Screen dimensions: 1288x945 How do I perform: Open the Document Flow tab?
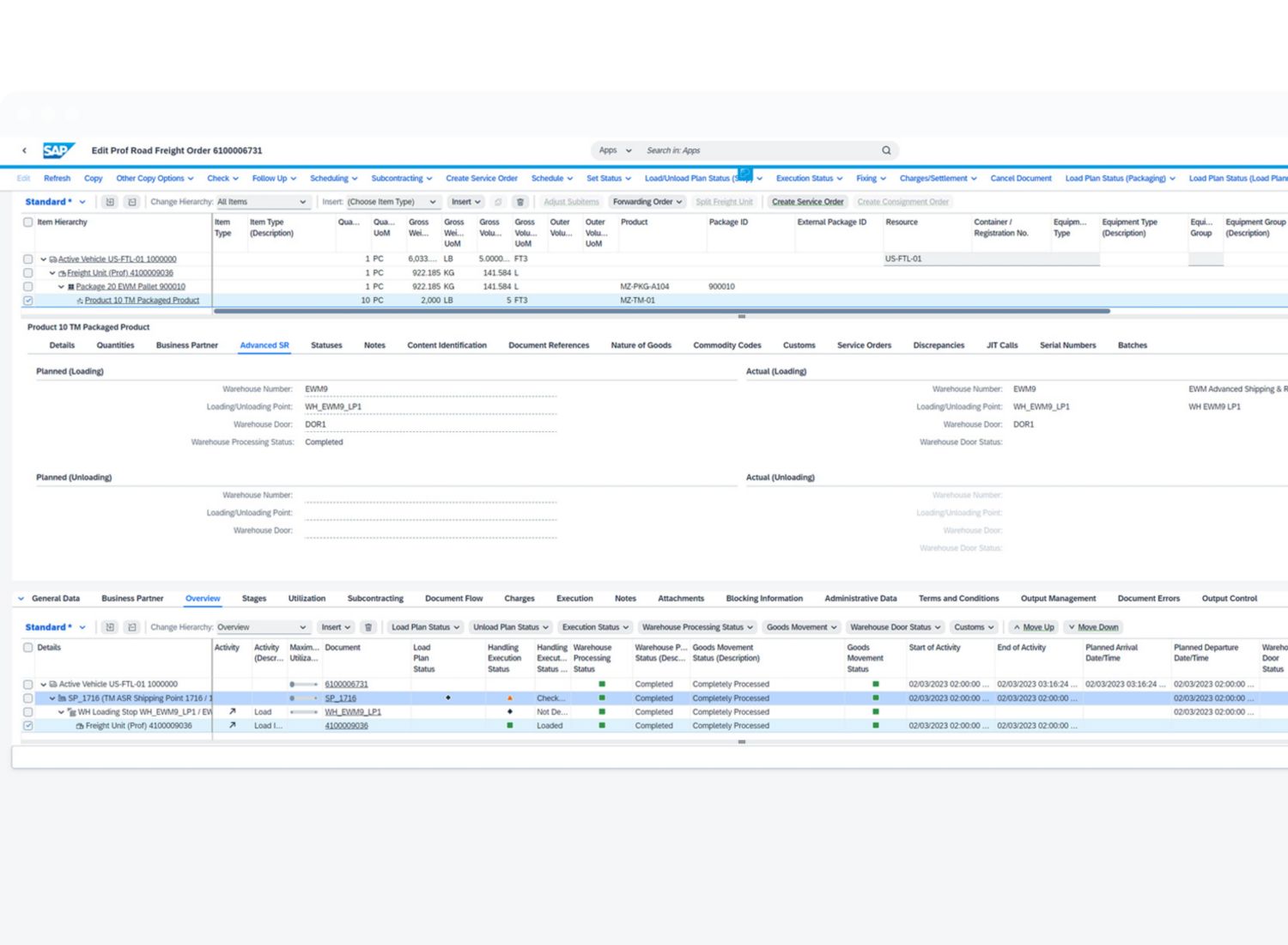453,599
